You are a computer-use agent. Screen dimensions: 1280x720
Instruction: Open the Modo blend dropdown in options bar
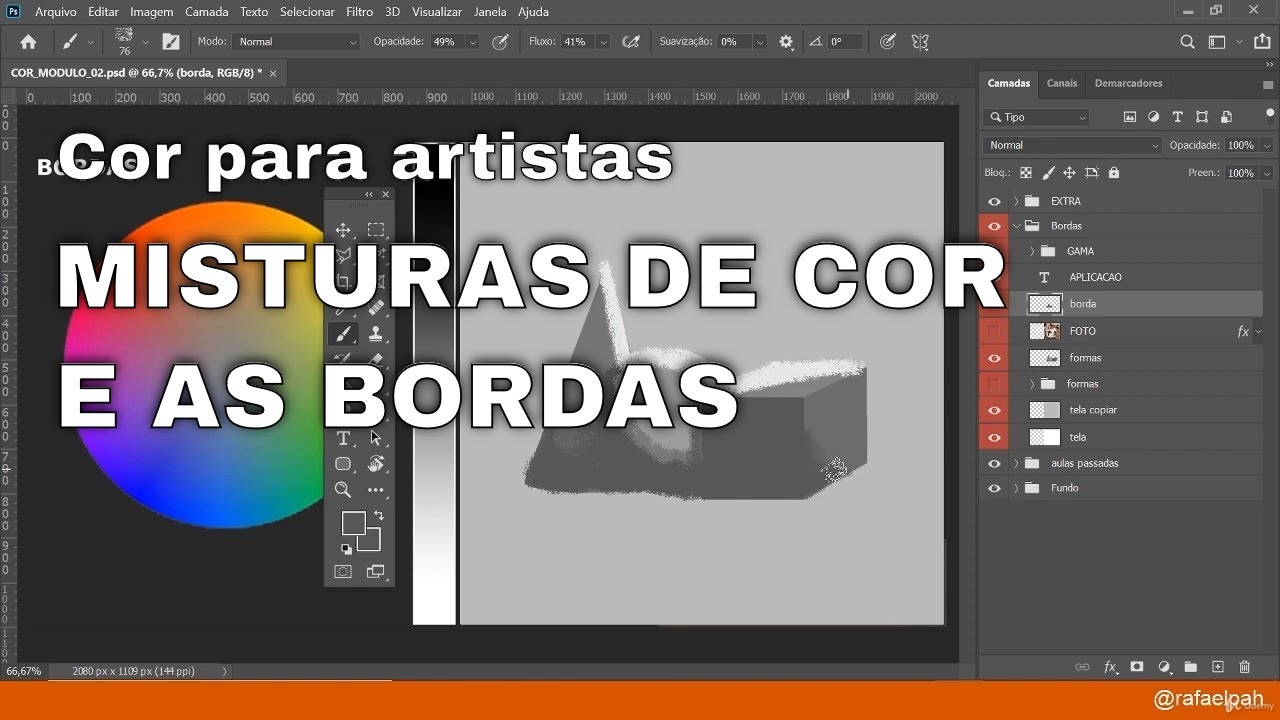[x=296, y=42]
